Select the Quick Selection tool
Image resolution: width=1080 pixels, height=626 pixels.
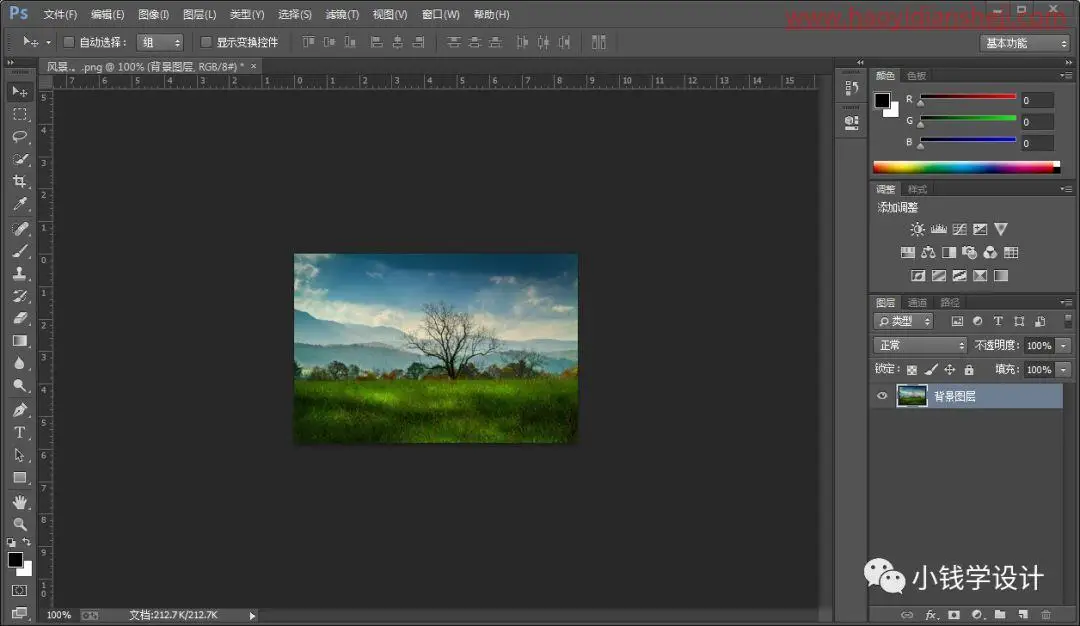click(20, 159)
